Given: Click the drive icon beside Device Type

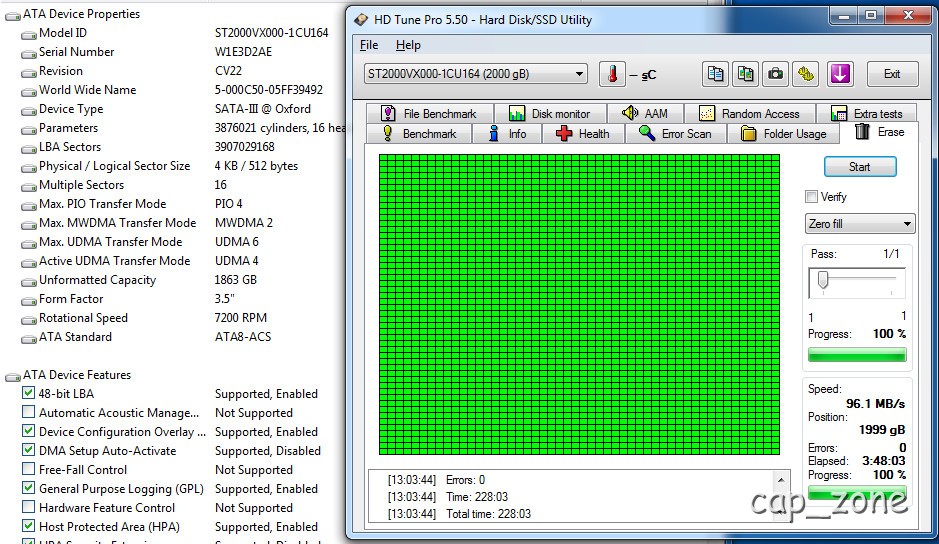Looking at the screenshot, I should [x=28, y=111].
